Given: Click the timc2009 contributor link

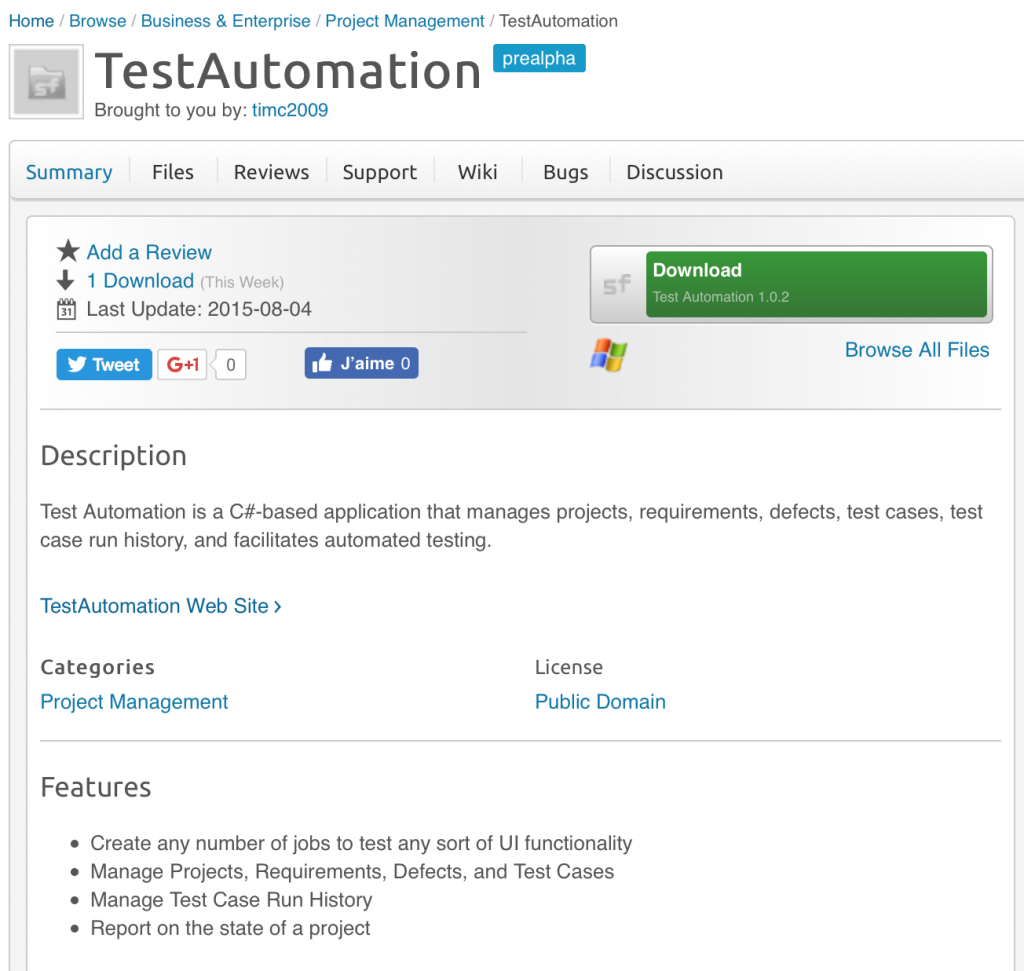Looking at the screenshot, I should [289, 110].
